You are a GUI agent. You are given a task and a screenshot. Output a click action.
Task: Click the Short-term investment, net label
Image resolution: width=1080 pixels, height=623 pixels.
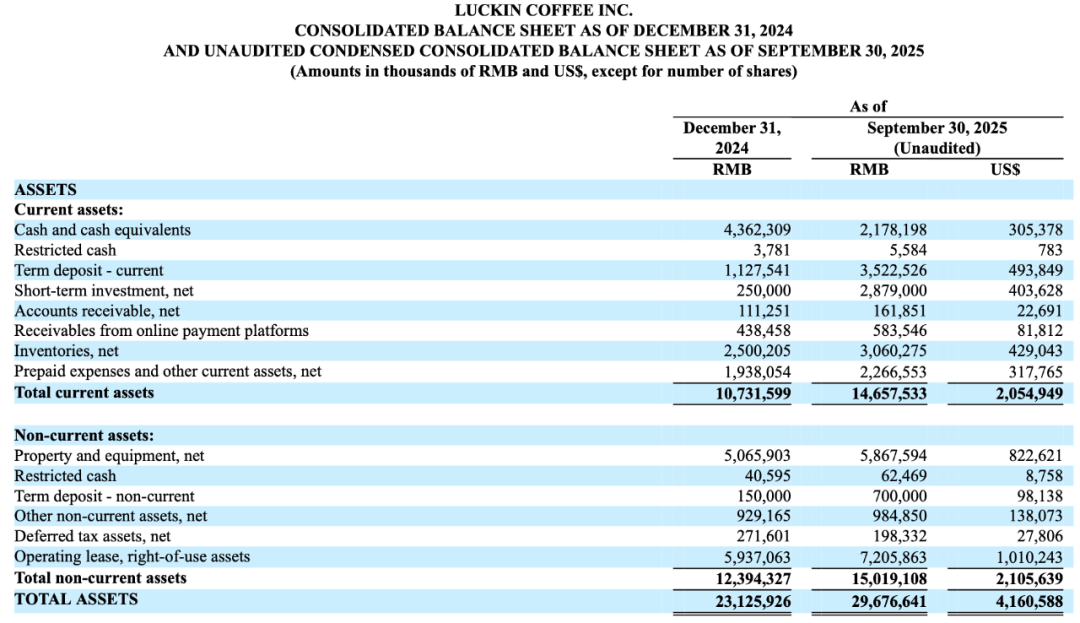pyautogui.click(x=104, y=290)
